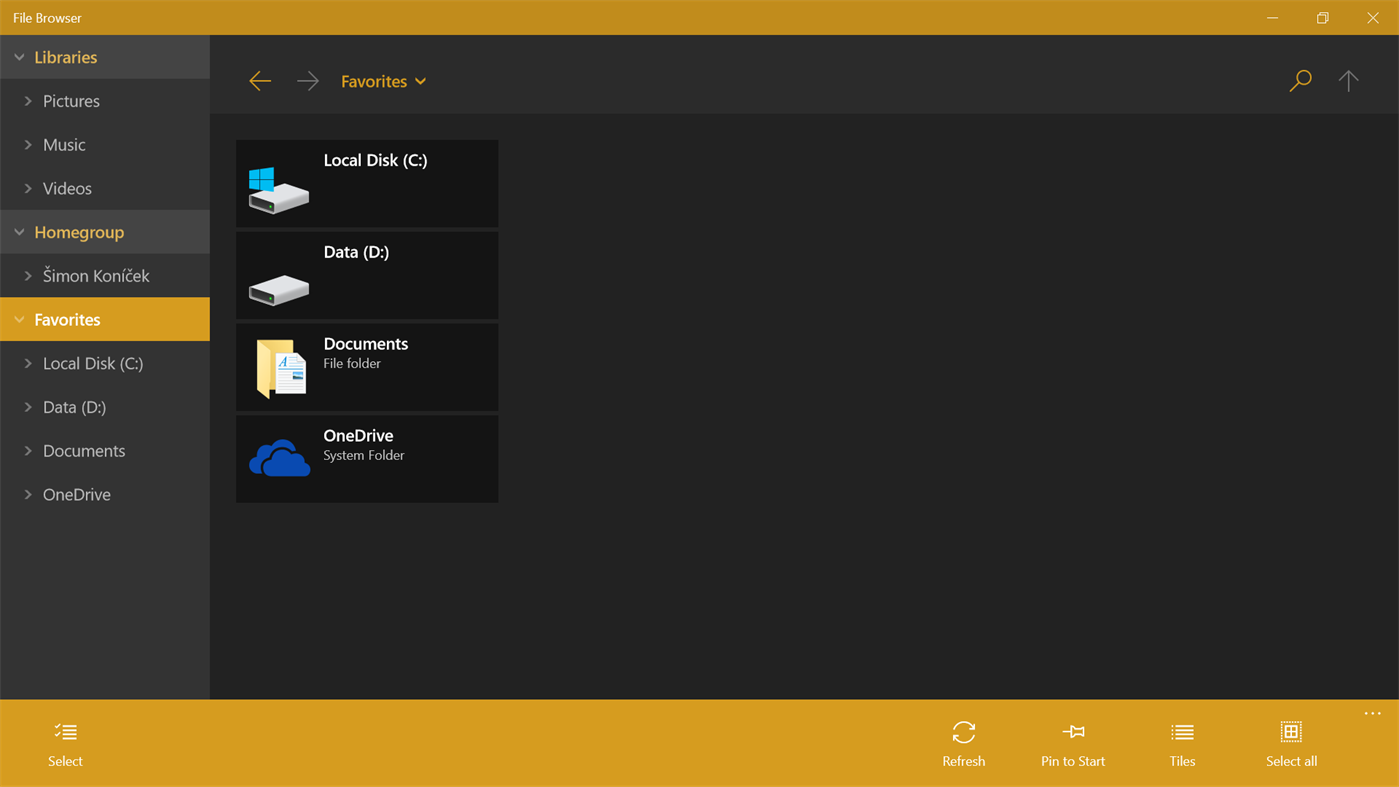Collapse the Homegroup section

18,231
